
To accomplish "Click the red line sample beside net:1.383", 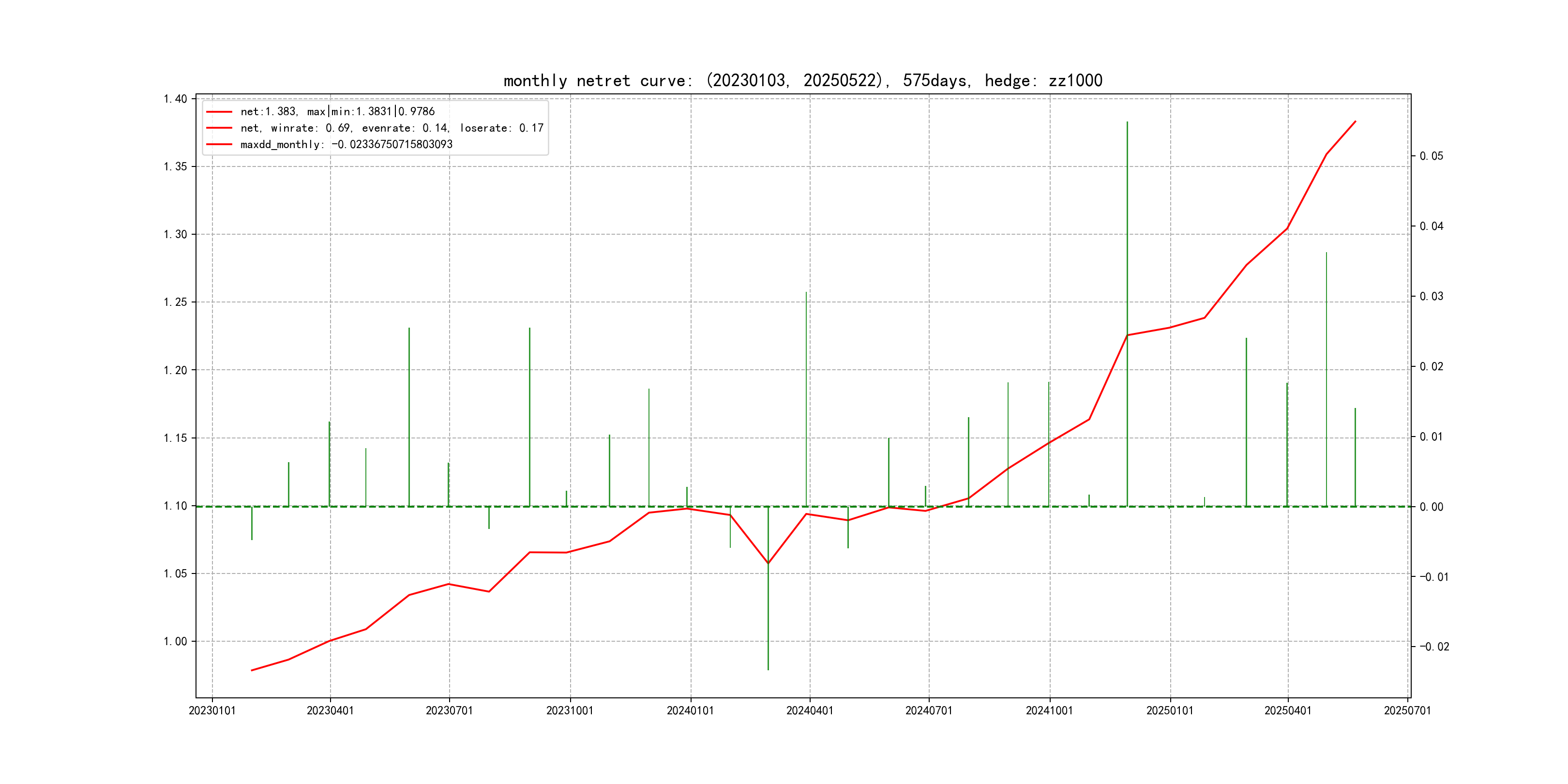I will (219, 112).
